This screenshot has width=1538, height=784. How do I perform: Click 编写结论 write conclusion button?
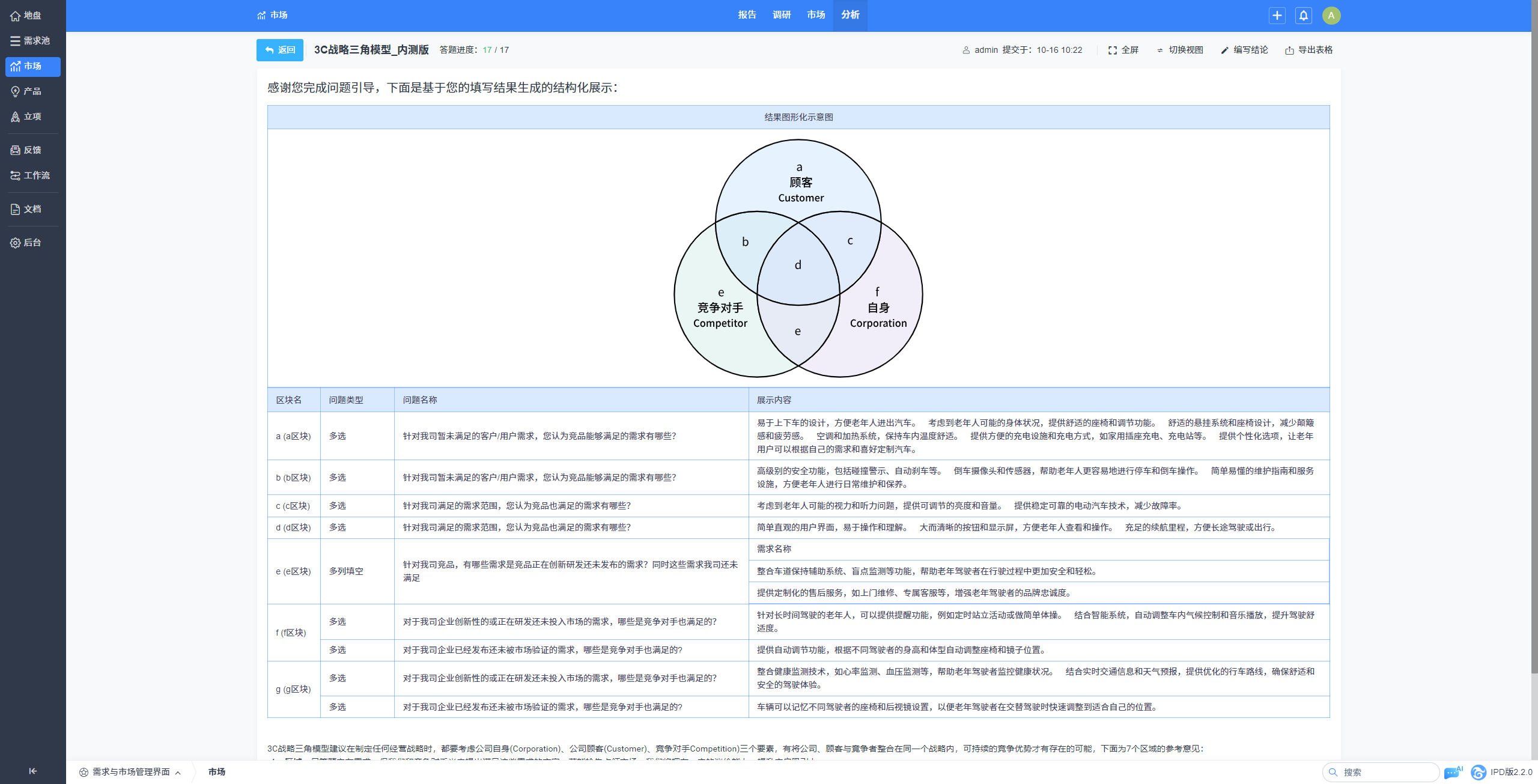click(x=1244, y=50)
